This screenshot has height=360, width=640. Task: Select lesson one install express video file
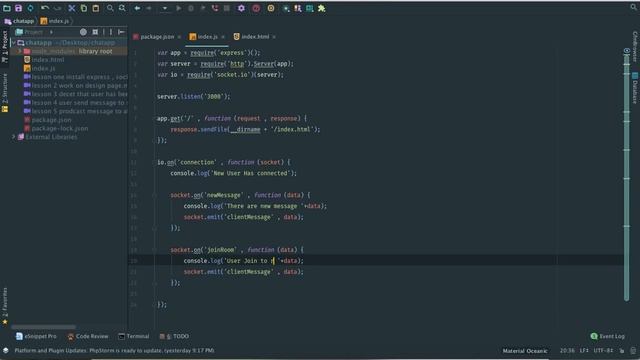pyautogui.click(x=76, y=77)
